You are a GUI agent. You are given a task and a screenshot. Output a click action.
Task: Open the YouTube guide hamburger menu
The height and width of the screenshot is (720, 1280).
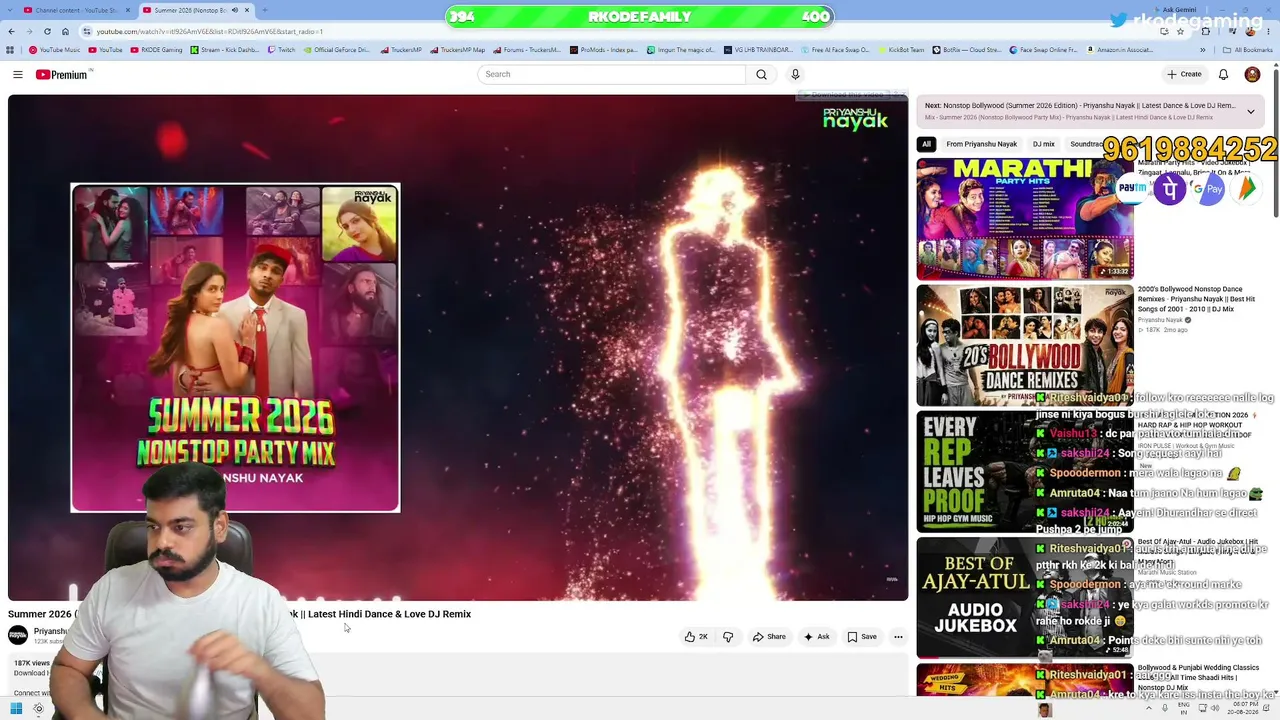18,74
